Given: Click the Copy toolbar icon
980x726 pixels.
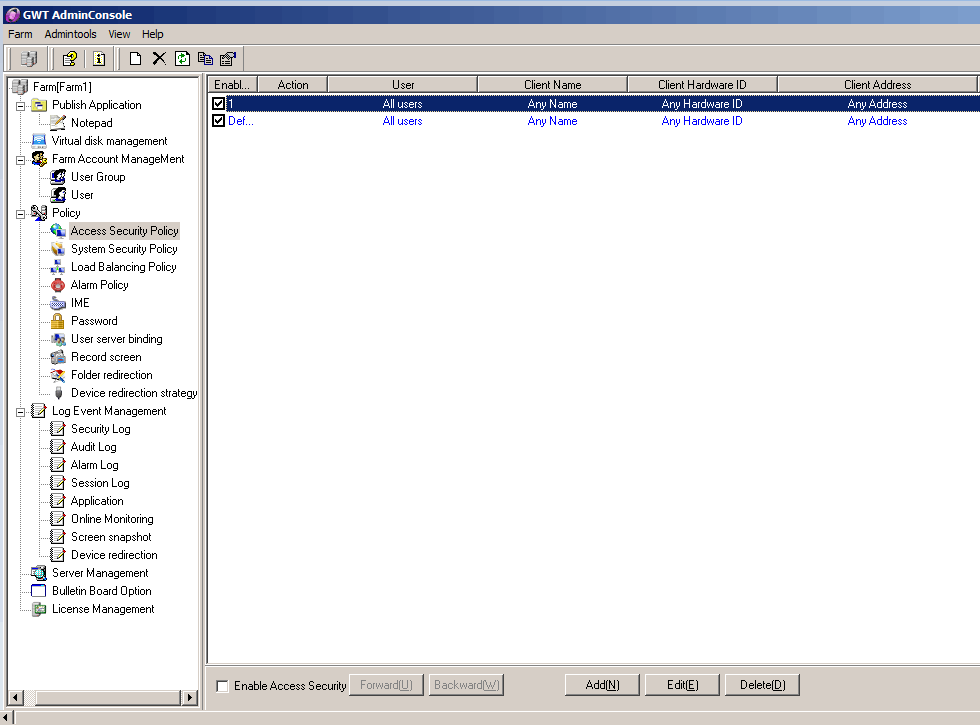Looking at the screenshot, I should coord(205,59).
